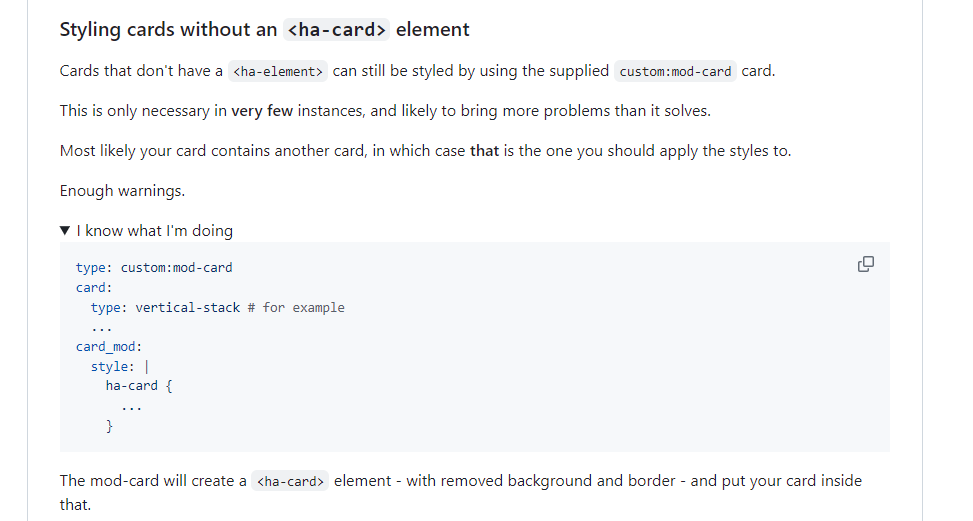Click the <ha-element> inline code snippet

point(277,71)
